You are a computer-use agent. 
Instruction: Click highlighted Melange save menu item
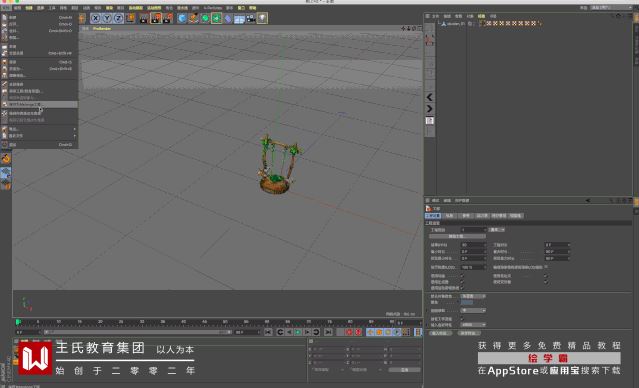pos(39,104)
